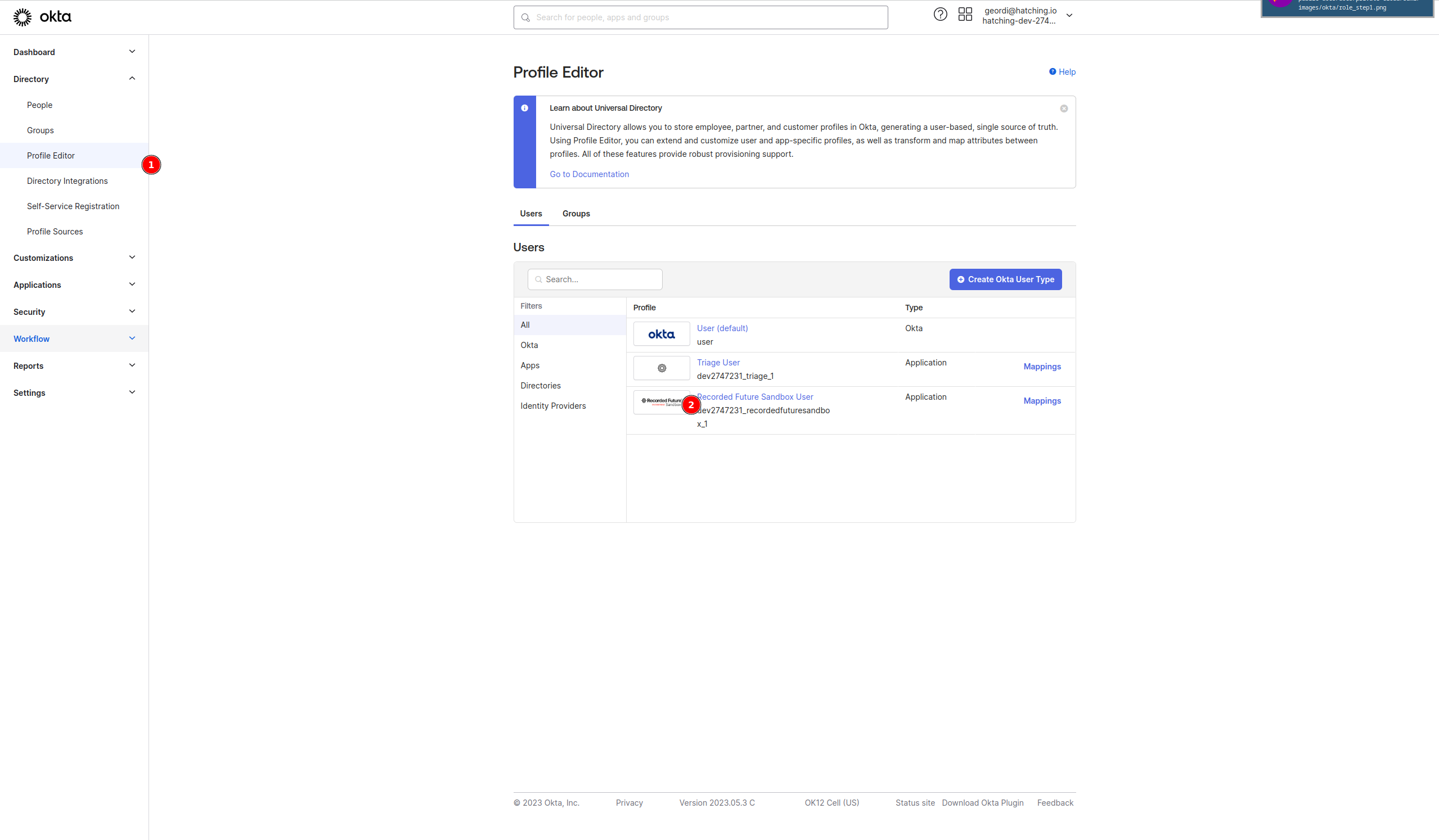The width and height of the screenshot is (1439, 840).
Task: Dismiss the Universal Directory info banner
Action: [x=1064, y=109]
